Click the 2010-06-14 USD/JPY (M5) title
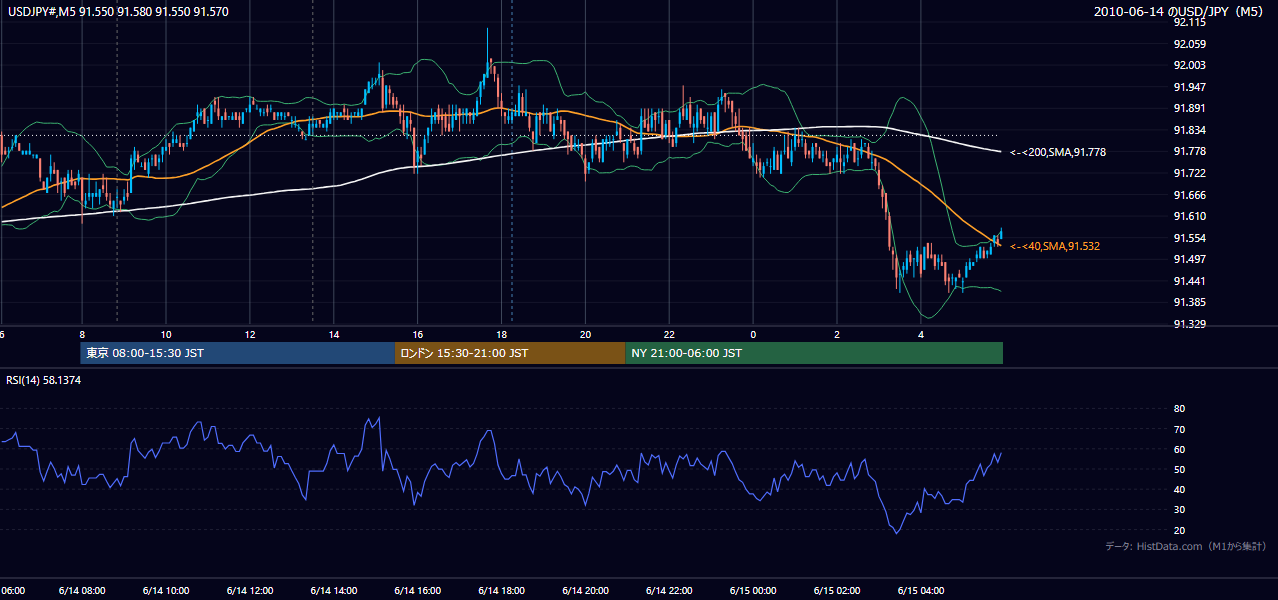This screenshot has width=1278, height=600. click(x=1180, y=12)
